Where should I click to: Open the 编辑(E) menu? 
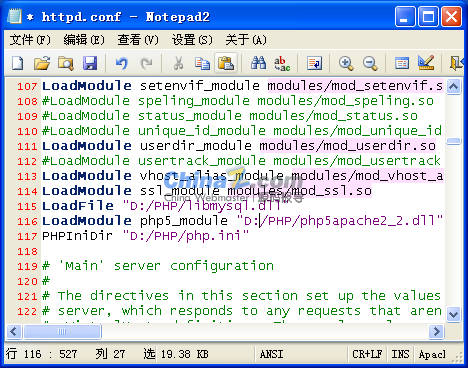[84, 40]
